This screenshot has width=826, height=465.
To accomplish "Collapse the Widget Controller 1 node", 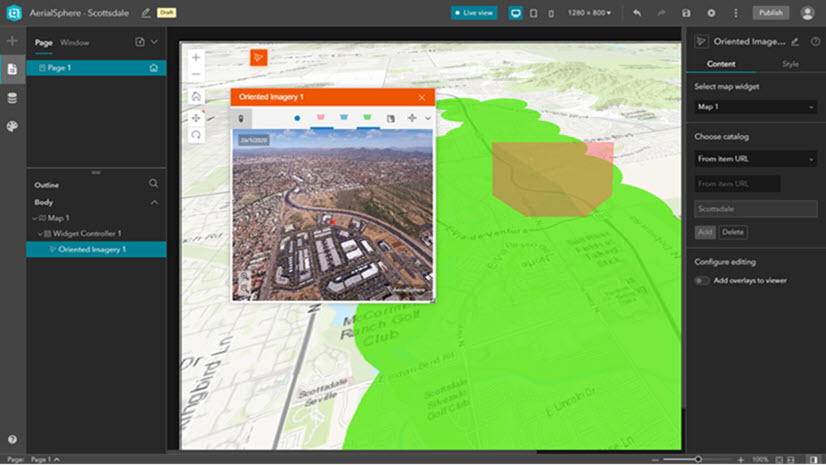I will click(40, 233).
